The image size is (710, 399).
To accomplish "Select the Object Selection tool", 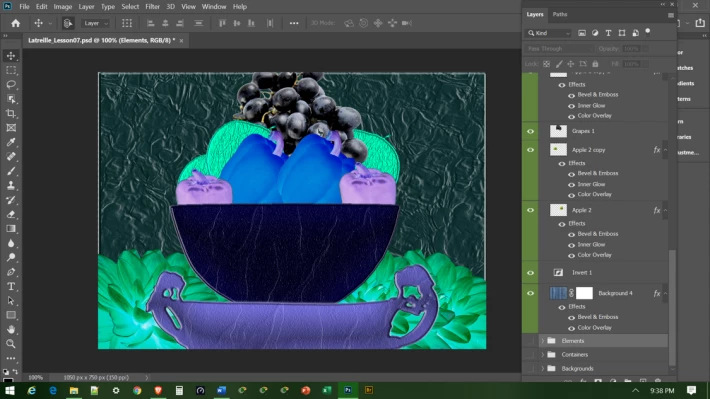I will [x=11, y=99].
